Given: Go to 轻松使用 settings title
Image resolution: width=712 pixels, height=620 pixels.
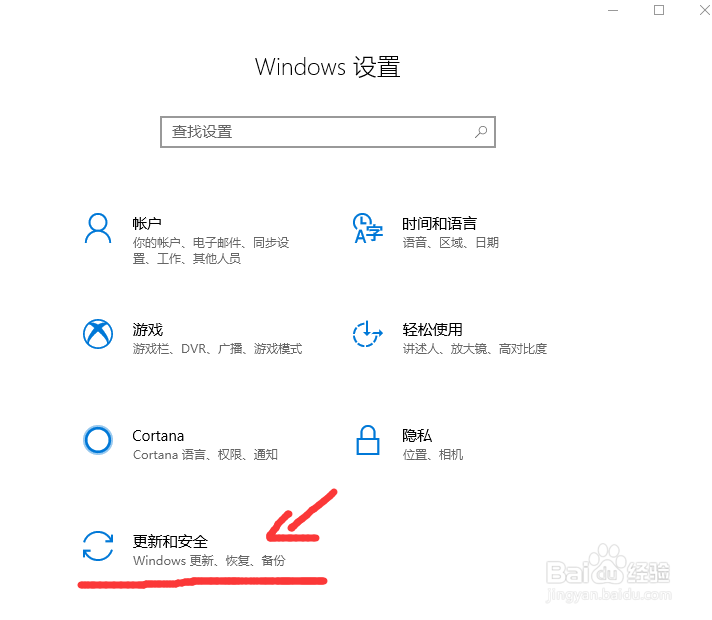Looking at the screenshot, I should click(x=432, y=329).
